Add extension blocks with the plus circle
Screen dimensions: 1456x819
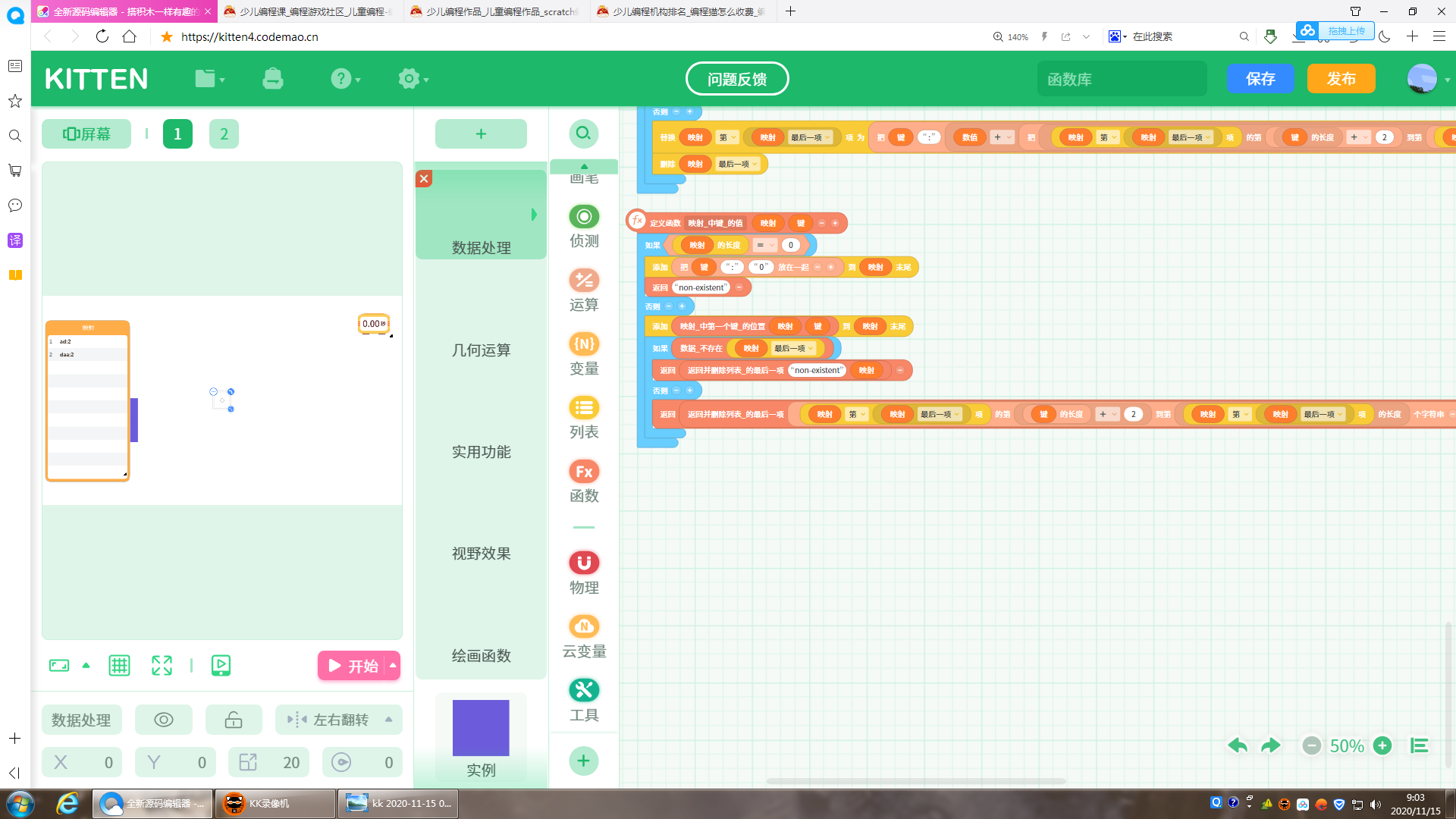[x=584, y=761]
